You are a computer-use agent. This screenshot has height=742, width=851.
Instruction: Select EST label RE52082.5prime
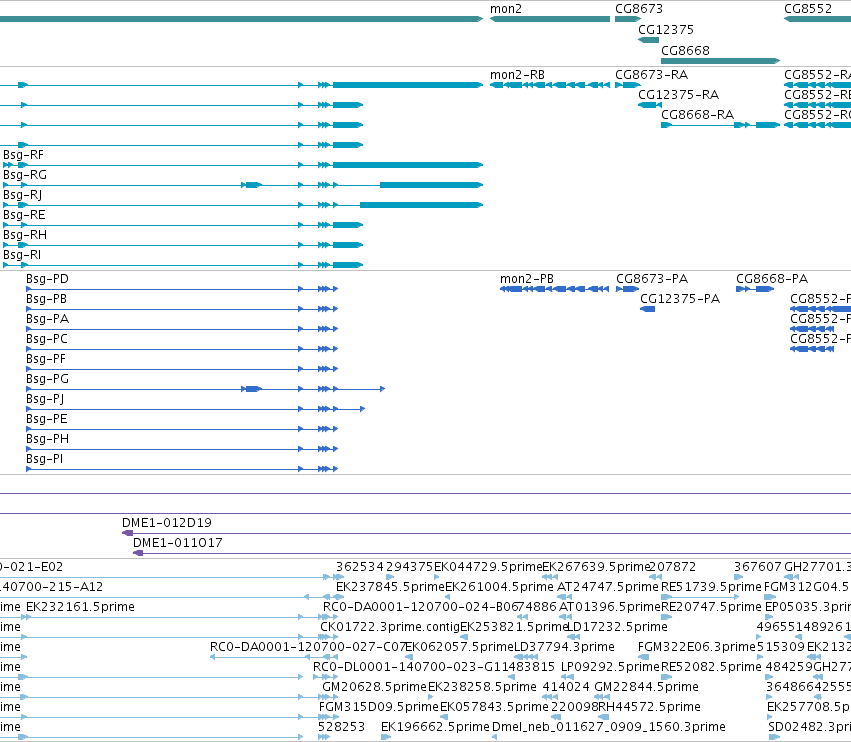click(x=711, y=667)
